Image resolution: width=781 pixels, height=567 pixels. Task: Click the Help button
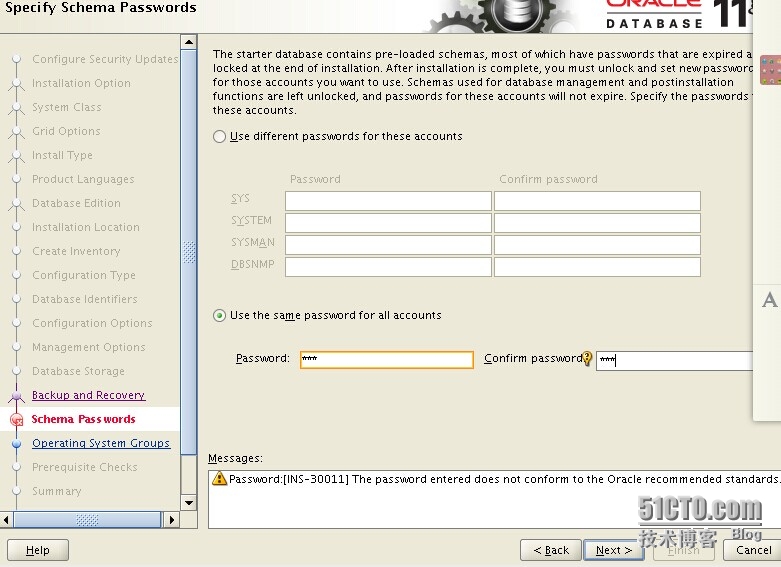[x=38, y=550]
